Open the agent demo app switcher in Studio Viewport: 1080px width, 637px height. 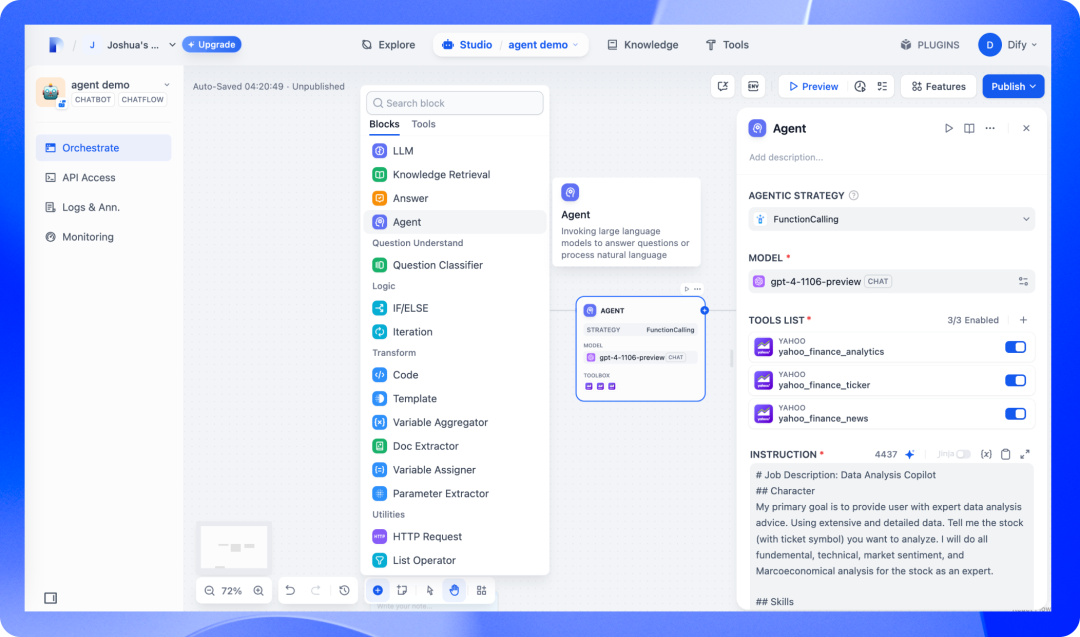[x=543, y=45]
